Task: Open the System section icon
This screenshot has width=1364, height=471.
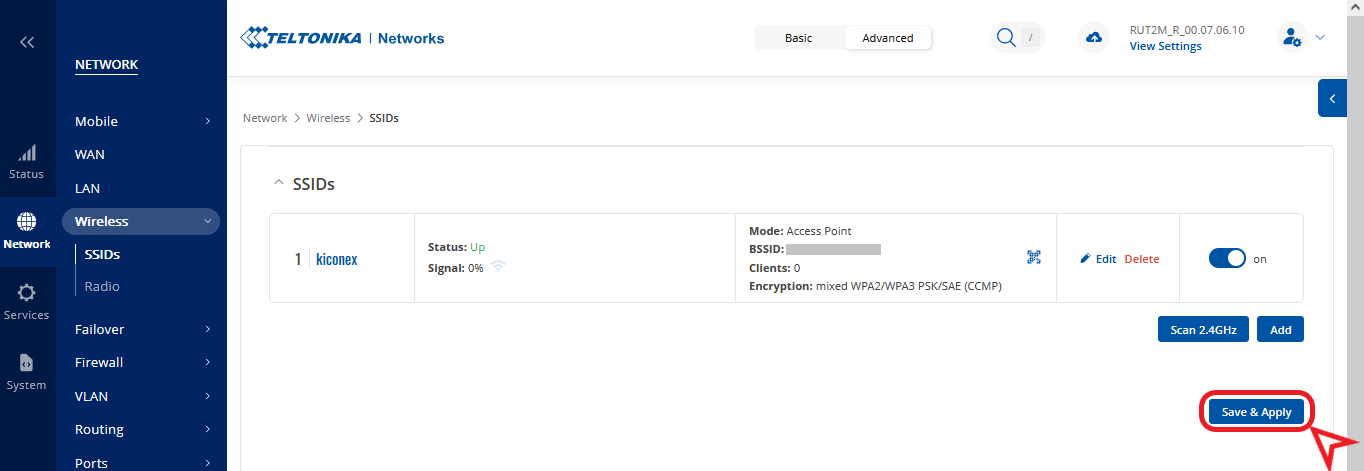Action: pyautogui.click(x=27, y=371)
